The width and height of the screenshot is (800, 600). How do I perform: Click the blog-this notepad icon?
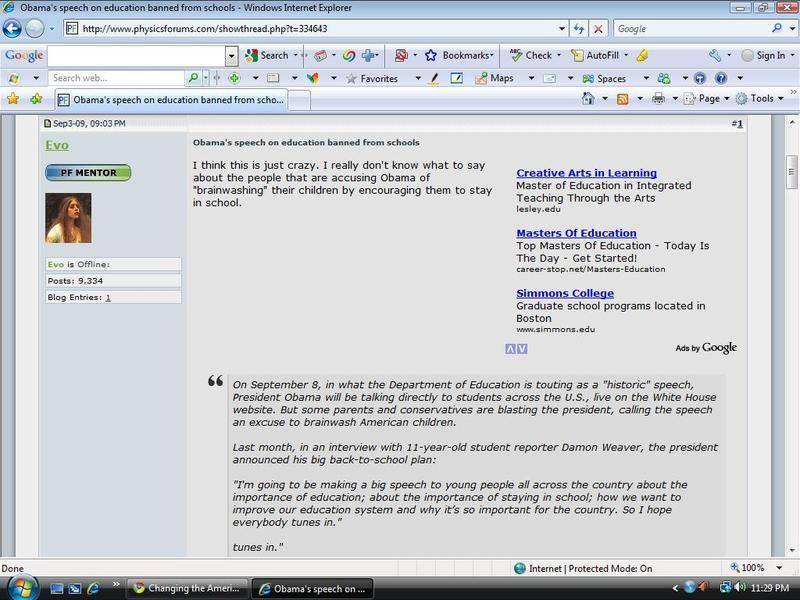pyautogui.click(x=457, y=78)
